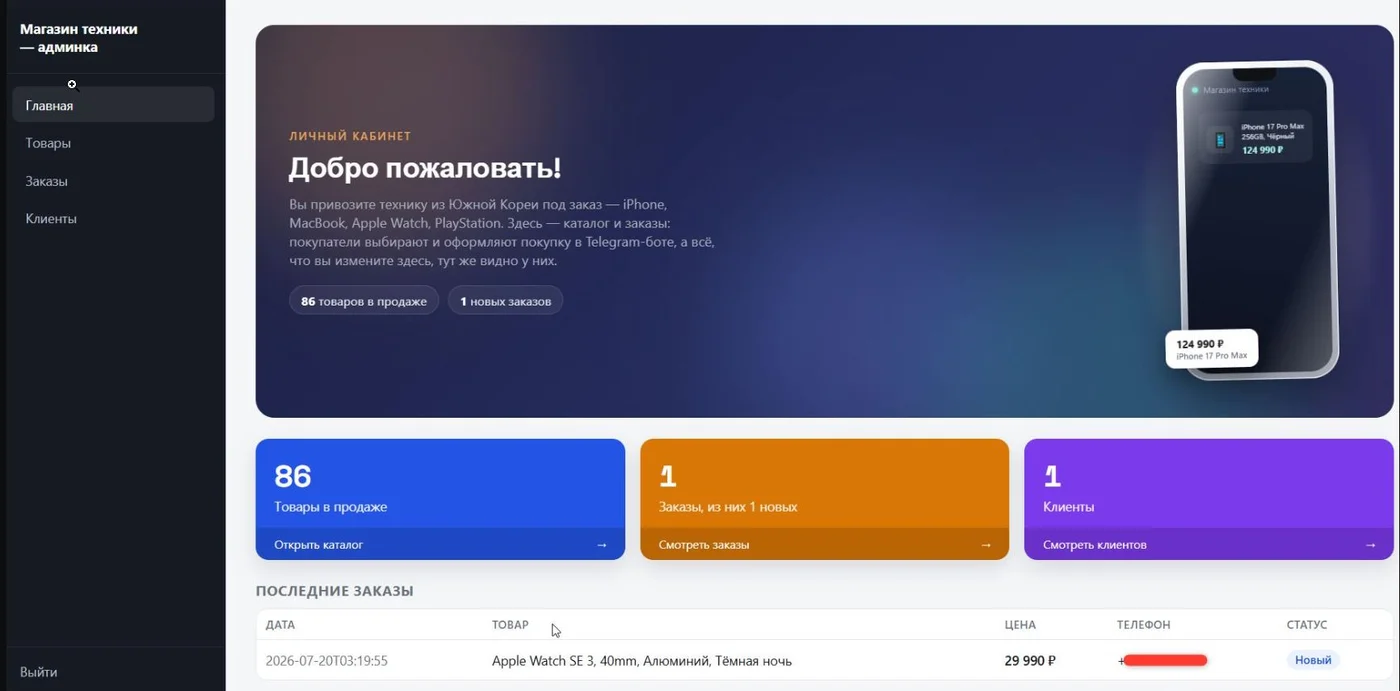Click the 'Последние заказы' section heading
This screenshot has height=691, width=1400.
[x=334, y=591]
